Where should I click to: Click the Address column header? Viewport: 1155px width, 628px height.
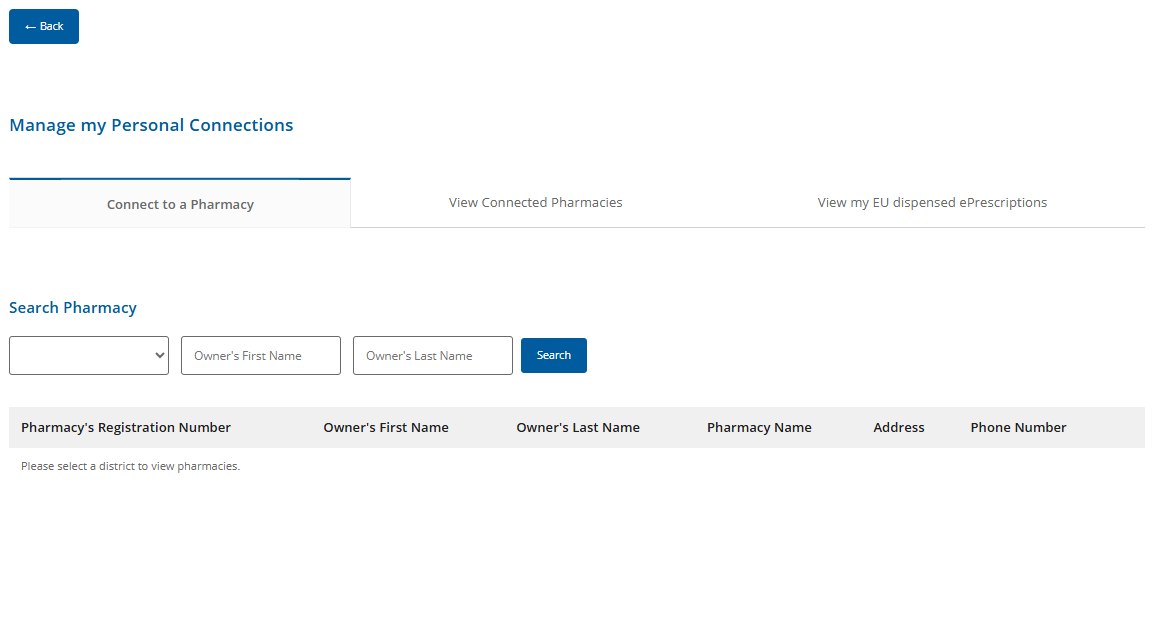click(x=898, y=428)
